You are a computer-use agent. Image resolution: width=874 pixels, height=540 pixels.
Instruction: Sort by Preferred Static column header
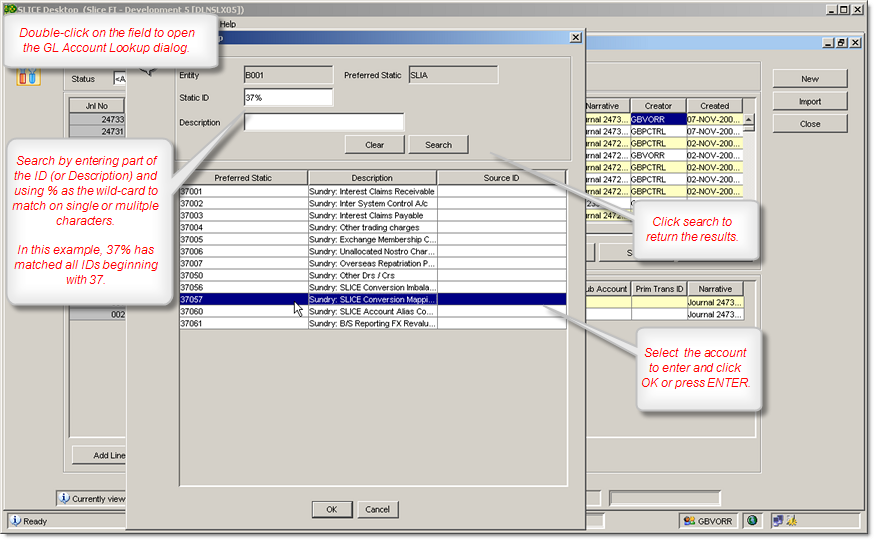243,178
